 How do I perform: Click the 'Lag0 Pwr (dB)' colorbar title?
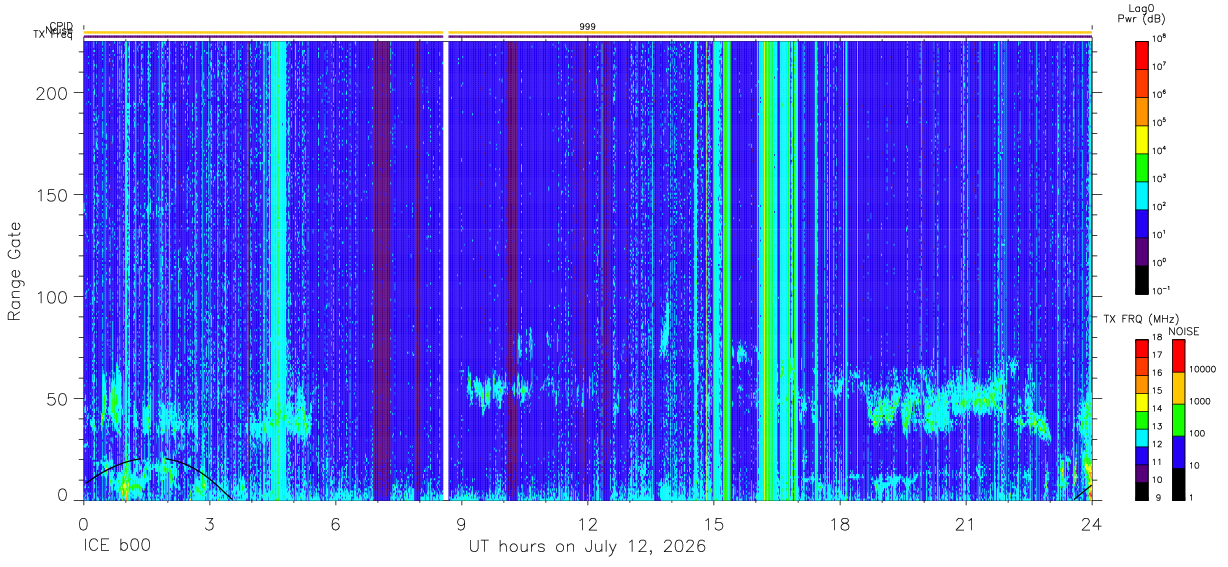tap(1141, 13)
